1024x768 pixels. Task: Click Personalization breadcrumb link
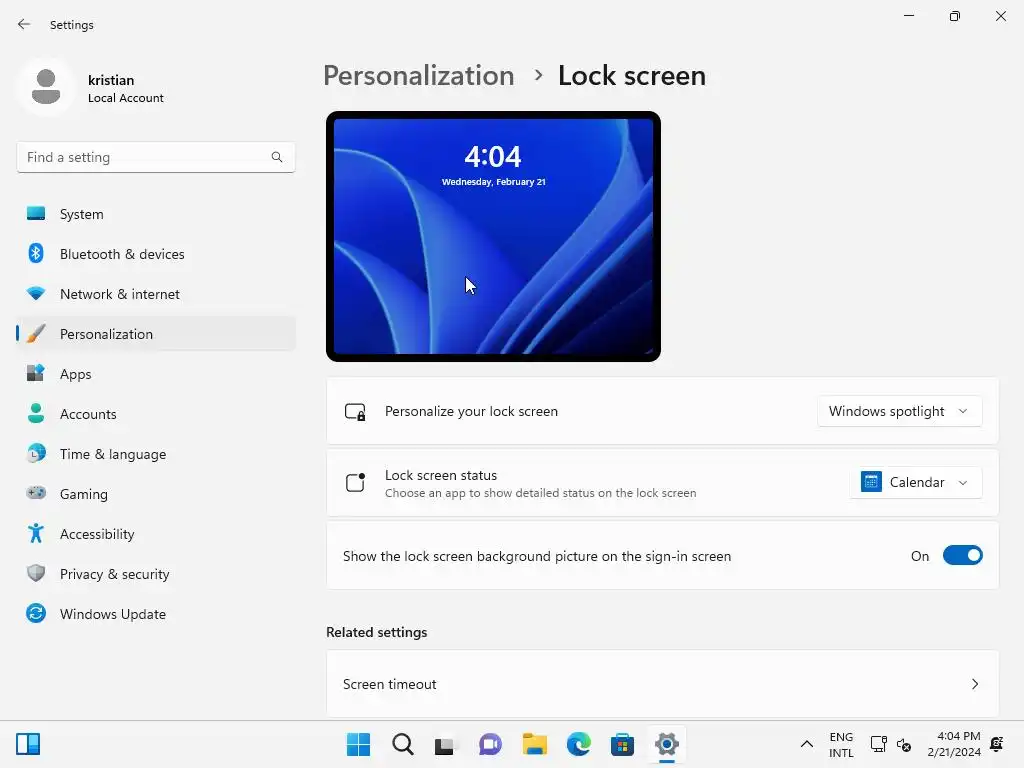tap(419, 76)
